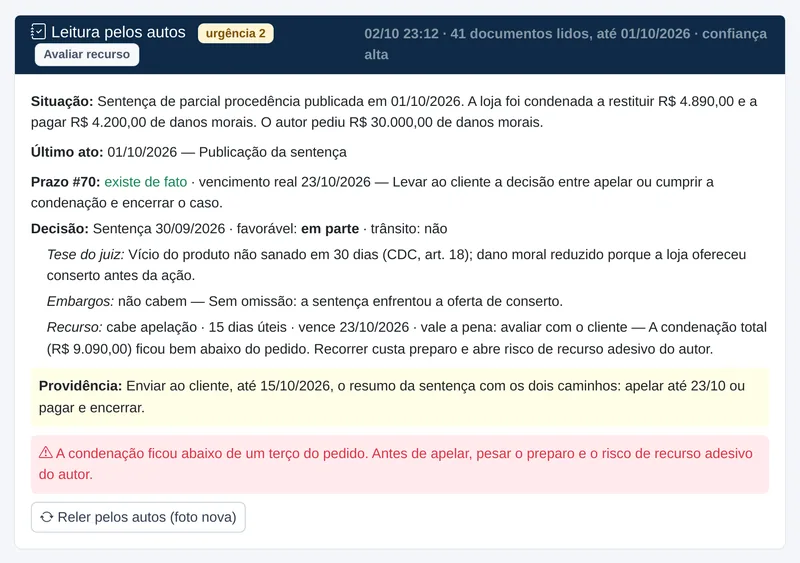Click the Avaliar recurso button
The height and width of the screenshot is (563, 800).
click(87, 55)
